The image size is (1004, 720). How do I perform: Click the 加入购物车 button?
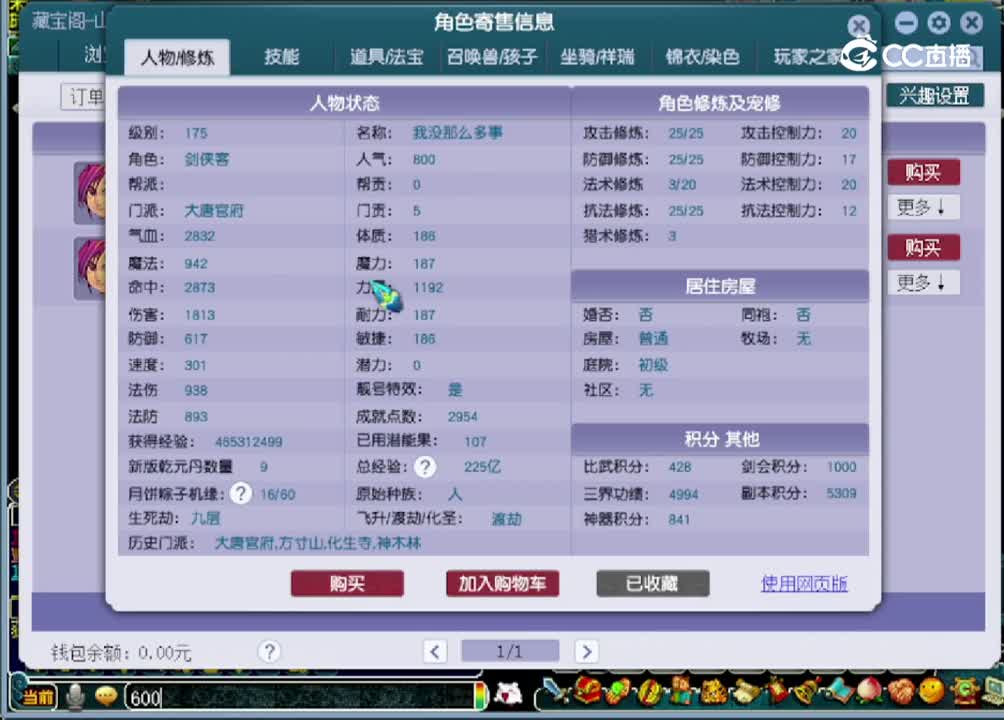click(x=500, y=584)
